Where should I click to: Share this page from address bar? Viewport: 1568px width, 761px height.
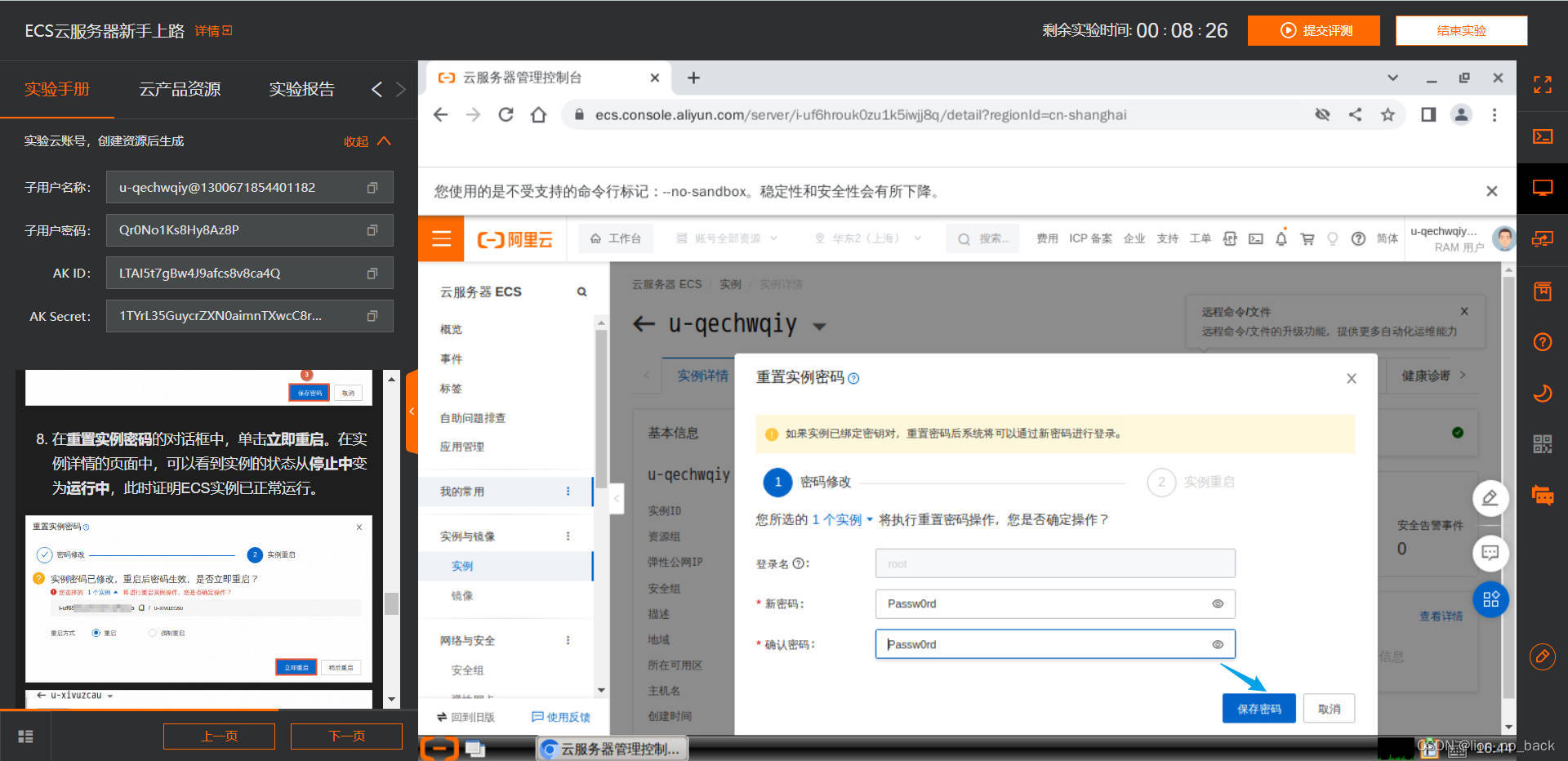tap(1356, 115)
